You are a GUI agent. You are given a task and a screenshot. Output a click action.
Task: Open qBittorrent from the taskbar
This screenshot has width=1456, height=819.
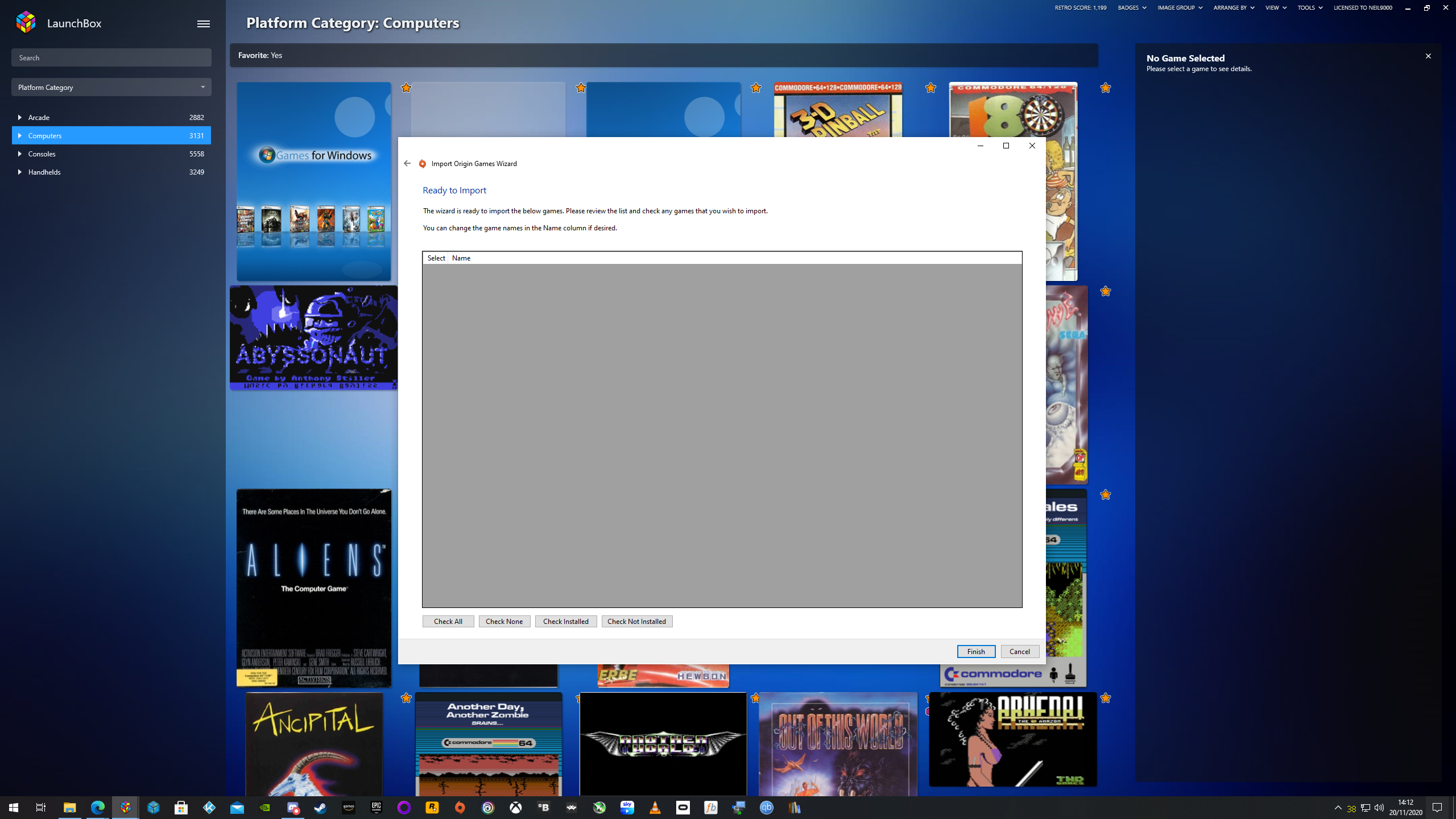click(767, 808)
